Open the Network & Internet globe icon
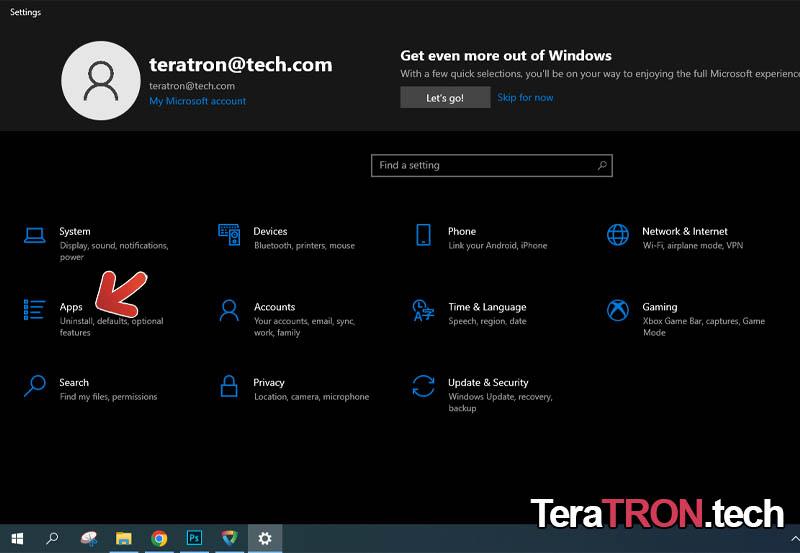This screenshot has width=800, height=553. point(618,235)
